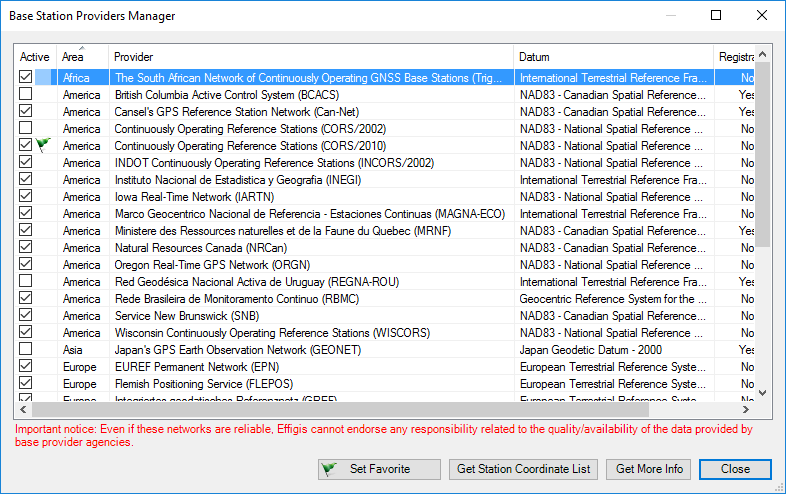
Task: Click the Active column header
Action: pos(35,57)
